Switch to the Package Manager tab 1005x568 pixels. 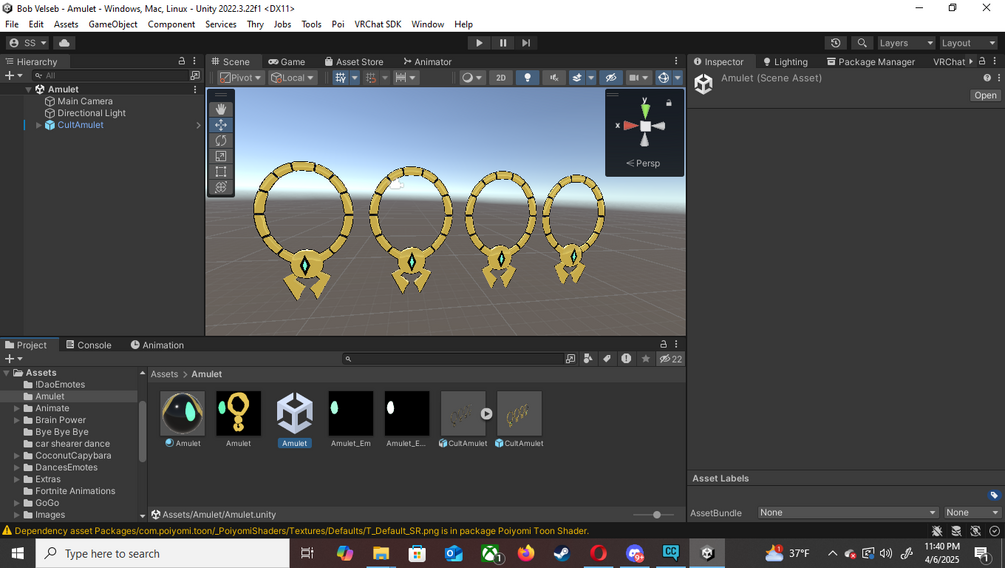point(870,62)
